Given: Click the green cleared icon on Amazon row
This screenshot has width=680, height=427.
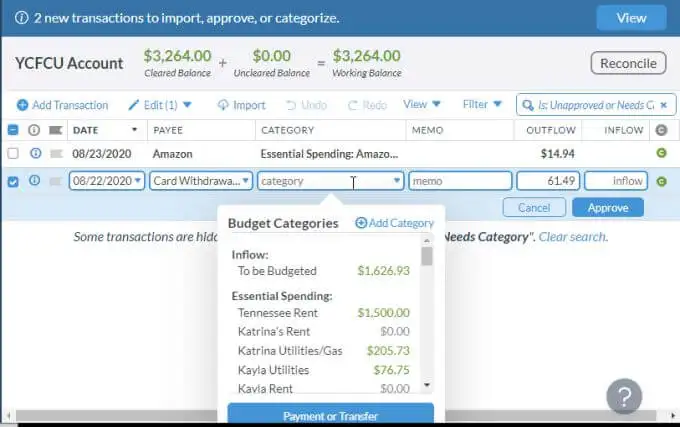Looking at the screenshot, I should [x=661, y=153].
